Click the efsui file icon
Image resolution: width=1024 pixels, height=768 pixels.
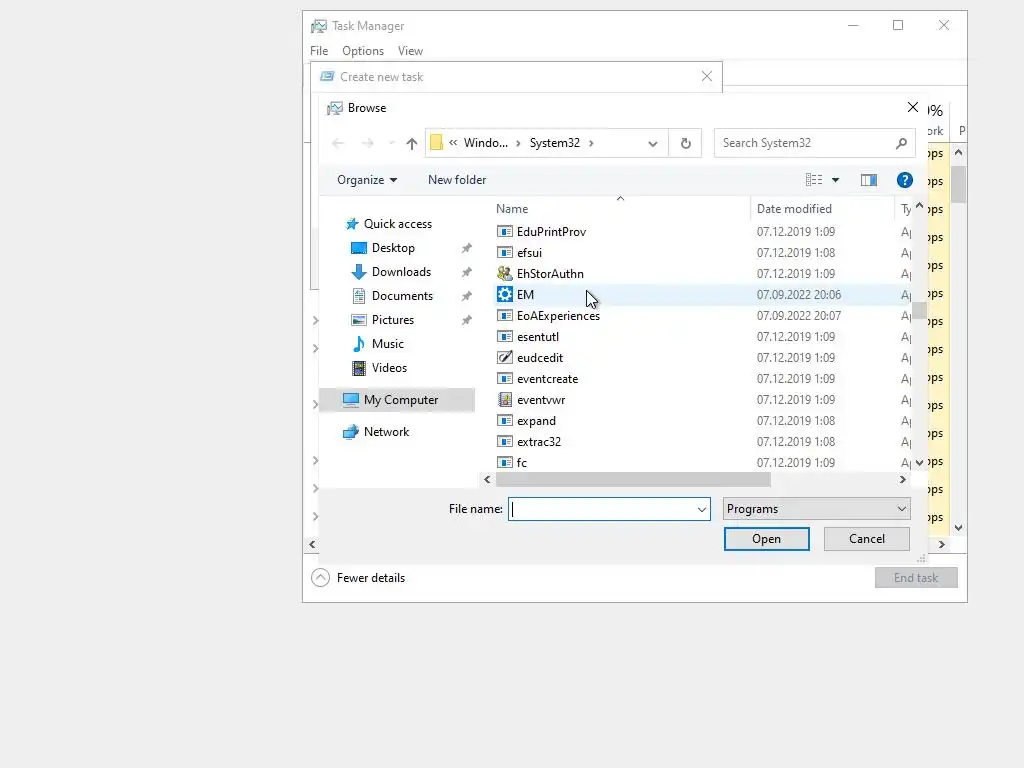(x=505, y=253)
